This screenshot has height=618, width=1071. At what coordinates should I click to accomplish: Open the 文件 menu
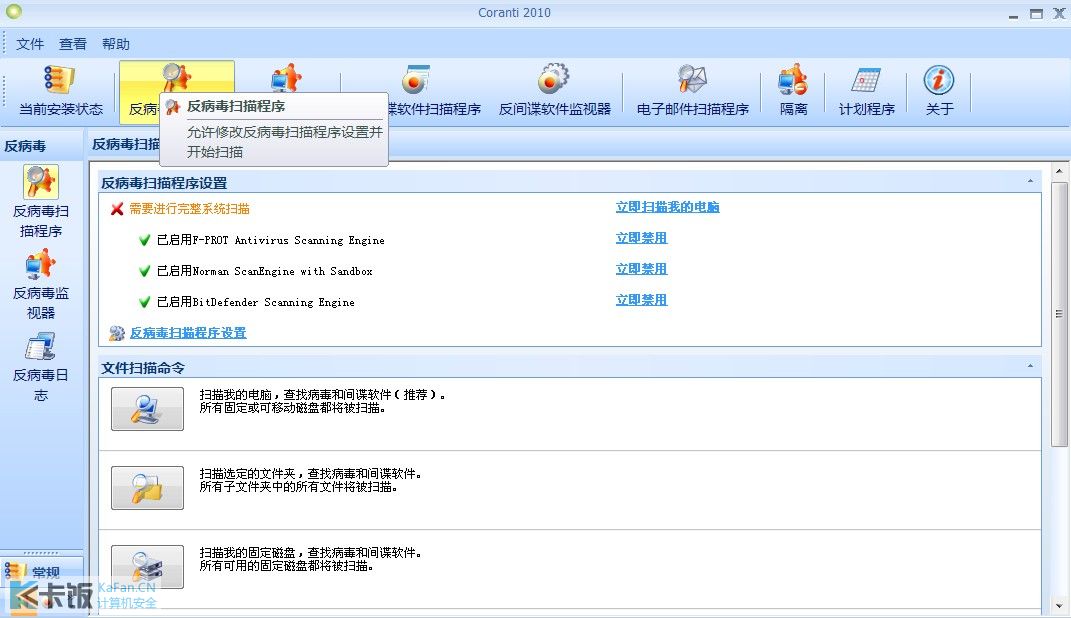[x=30, y=44]
